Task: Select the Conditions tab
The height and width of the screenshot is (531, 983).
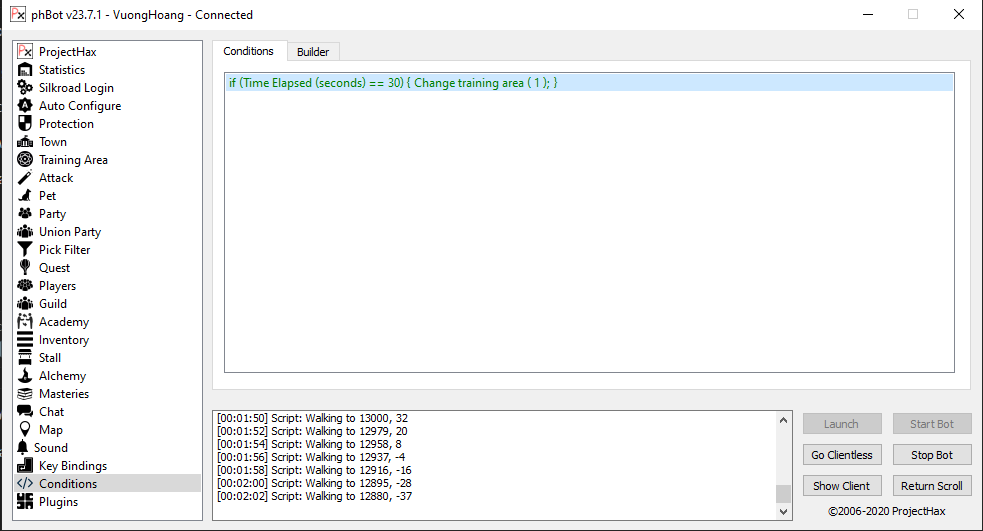Action: pyautogui.click(x=248, y=51)
